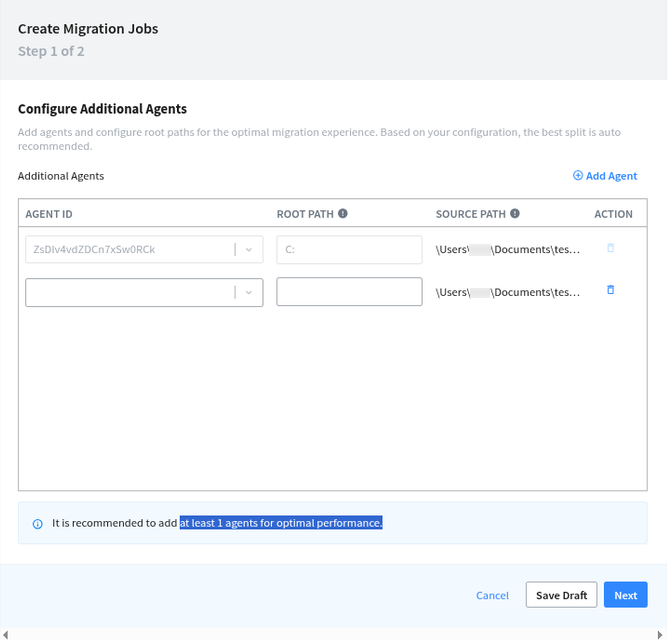Click the Source Path info icon
The width and height of the screenshot is (668, 640).
click(515, 213)
